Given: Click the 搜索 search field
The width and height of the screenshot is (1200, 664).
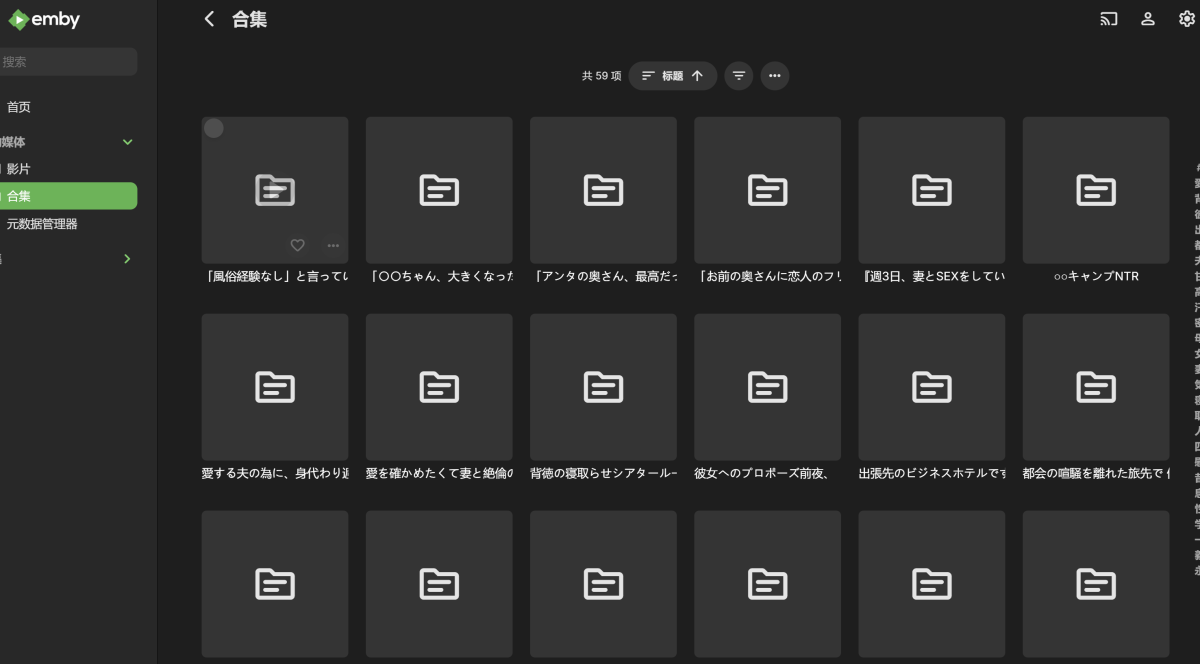Looking at the screenshot, I should tap(69, 62).
